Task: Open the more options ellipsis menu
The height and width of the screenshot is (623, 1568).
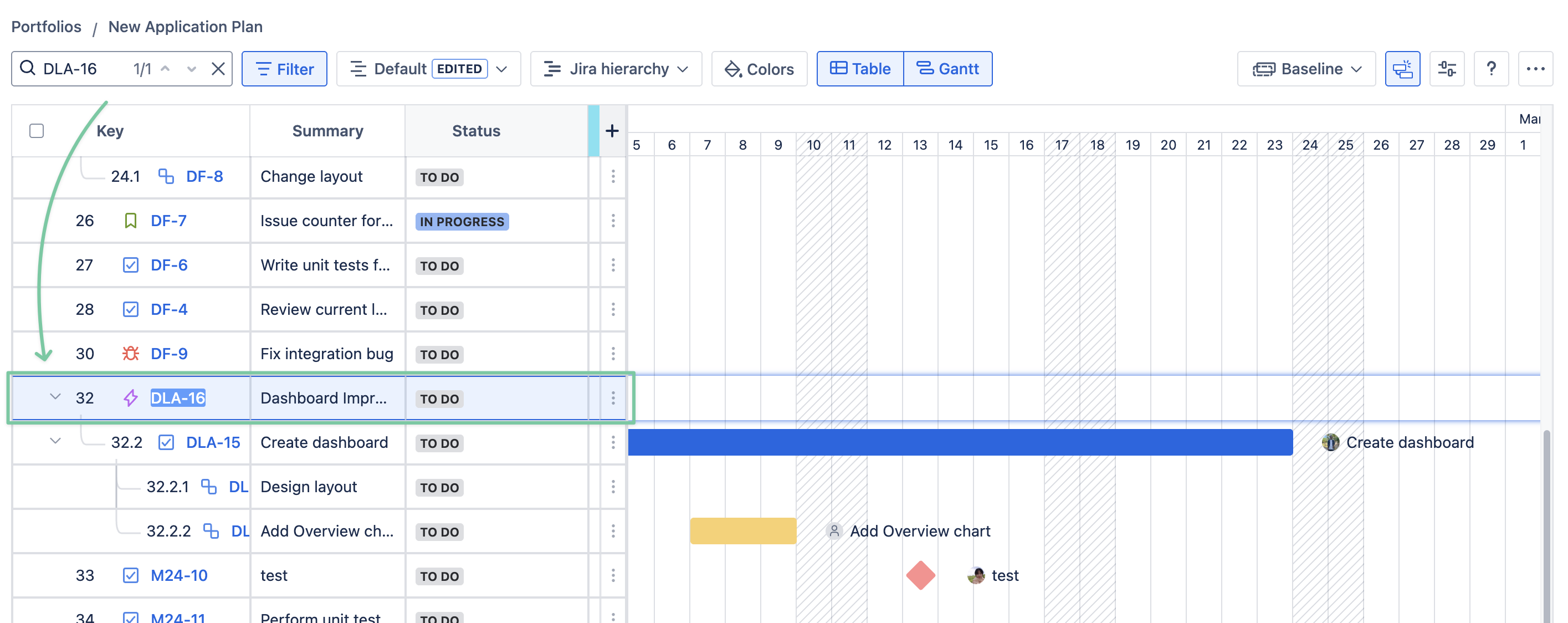Action: click(1535, 69)
